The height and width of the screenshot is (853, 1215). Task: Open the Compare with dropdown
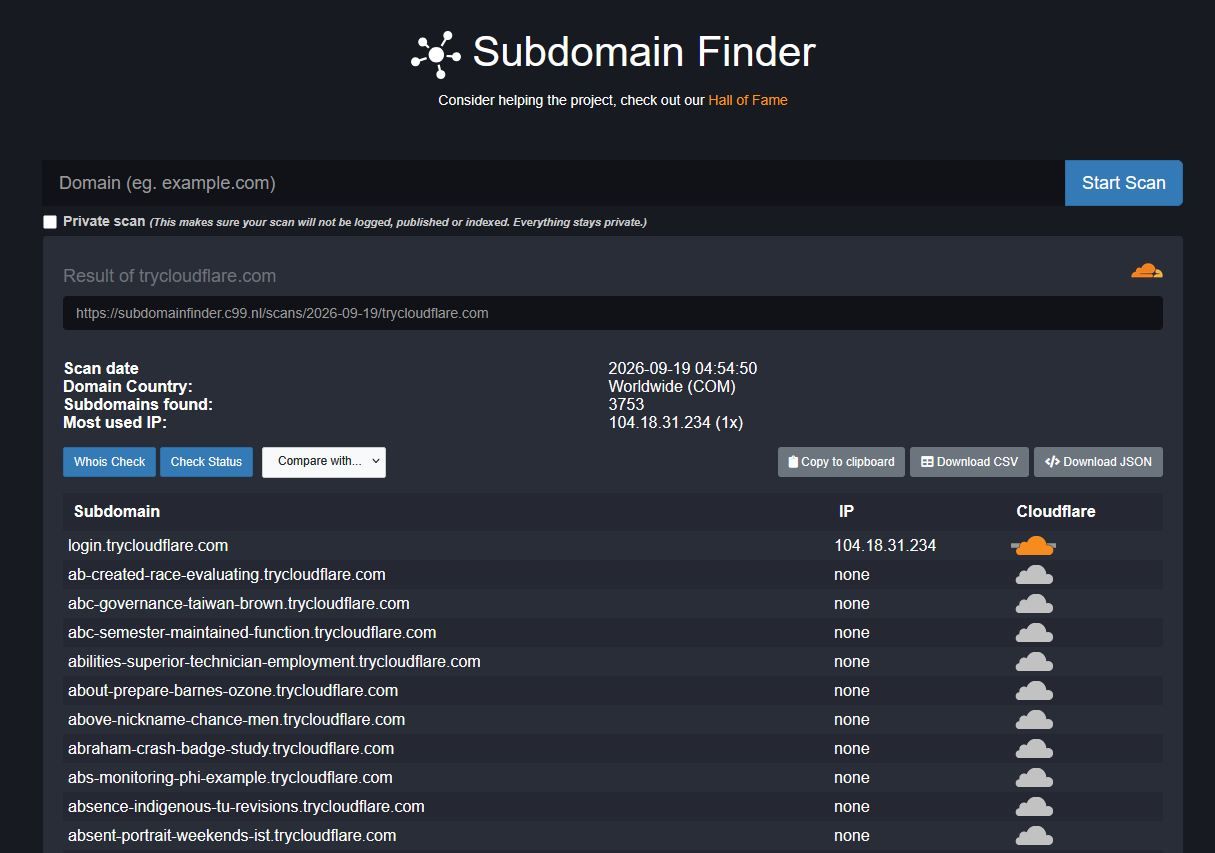point(324,462)
